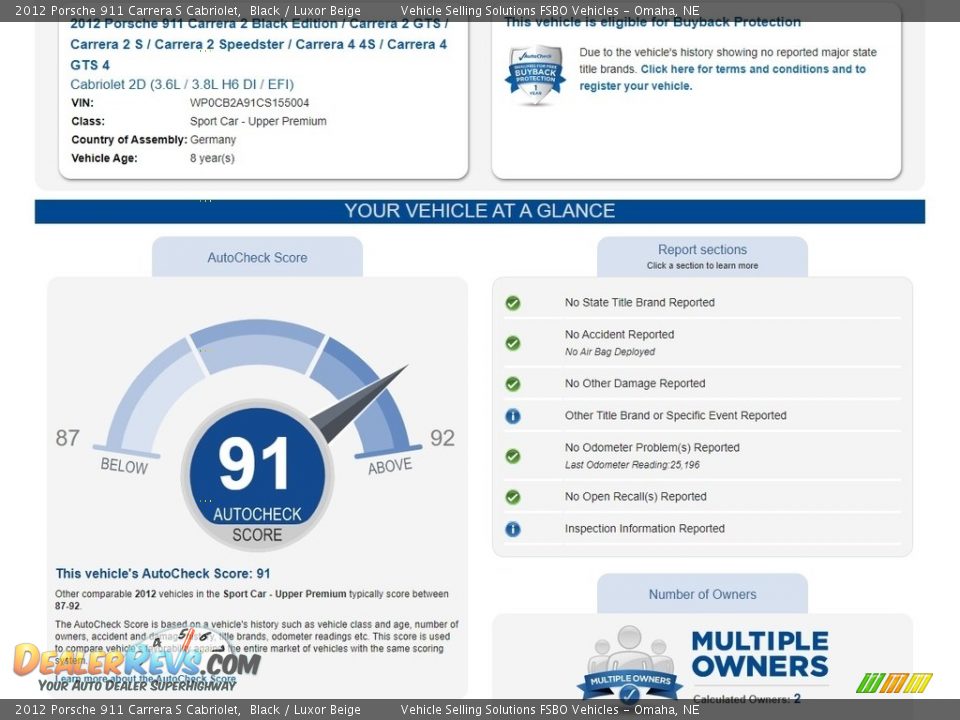Click the Cabriolet 2D engine description line
Viewport: 960px width, 720px height.
(182, 84)
